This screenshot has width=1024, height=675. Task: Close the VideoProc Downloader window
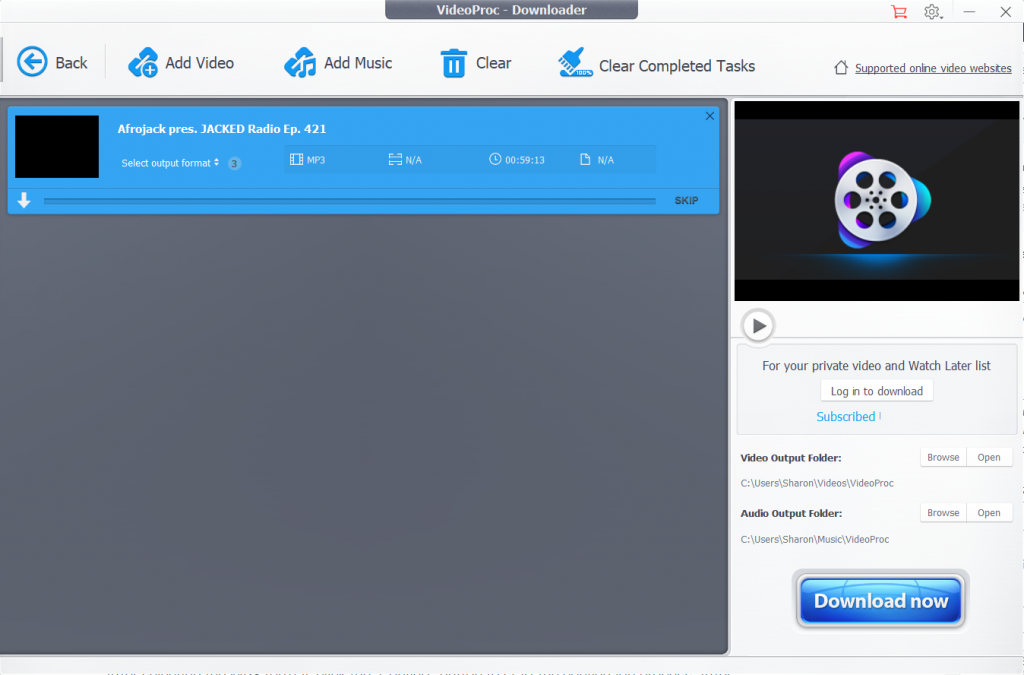tap(1006, 12)
